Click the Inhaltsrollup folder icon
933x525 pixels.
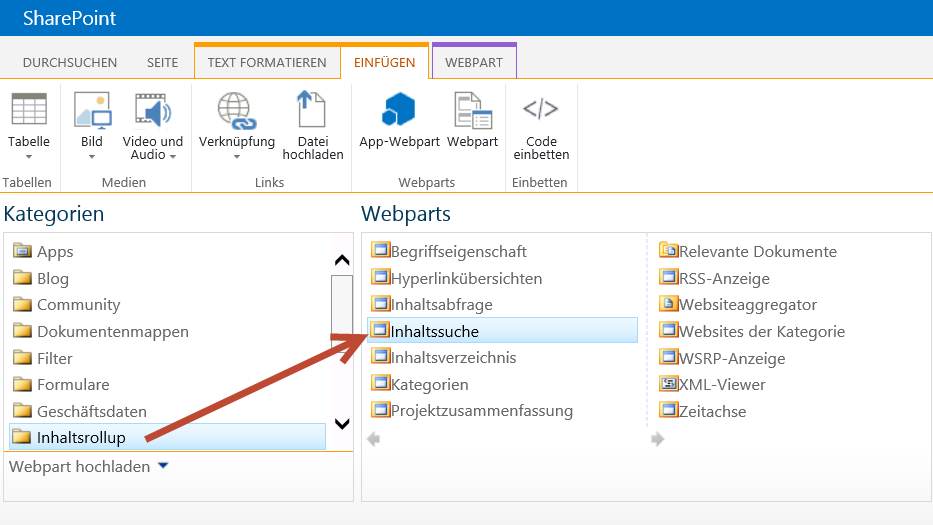[23, 437]
